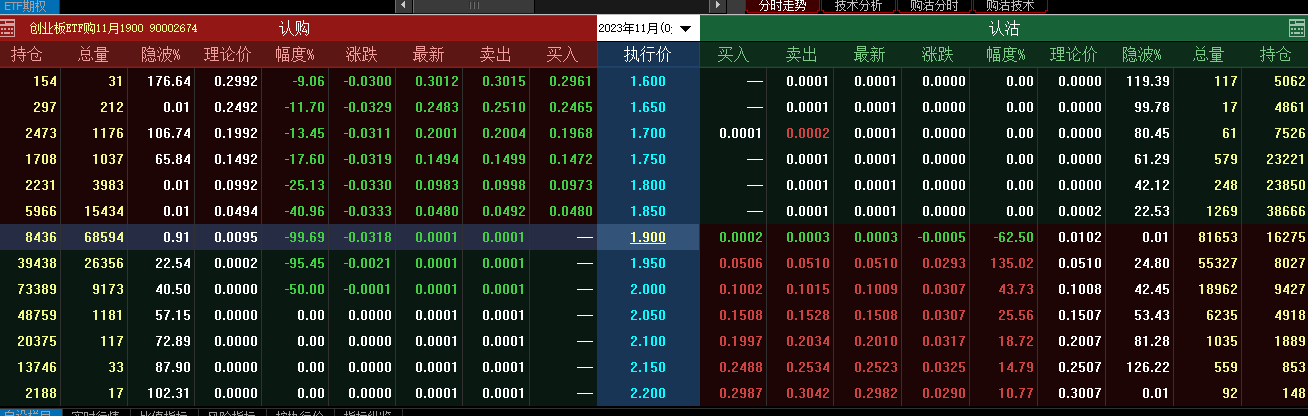Click put implied volatility 126.22
Viewport: 1308px width, 416px height.
[1148, 367]
